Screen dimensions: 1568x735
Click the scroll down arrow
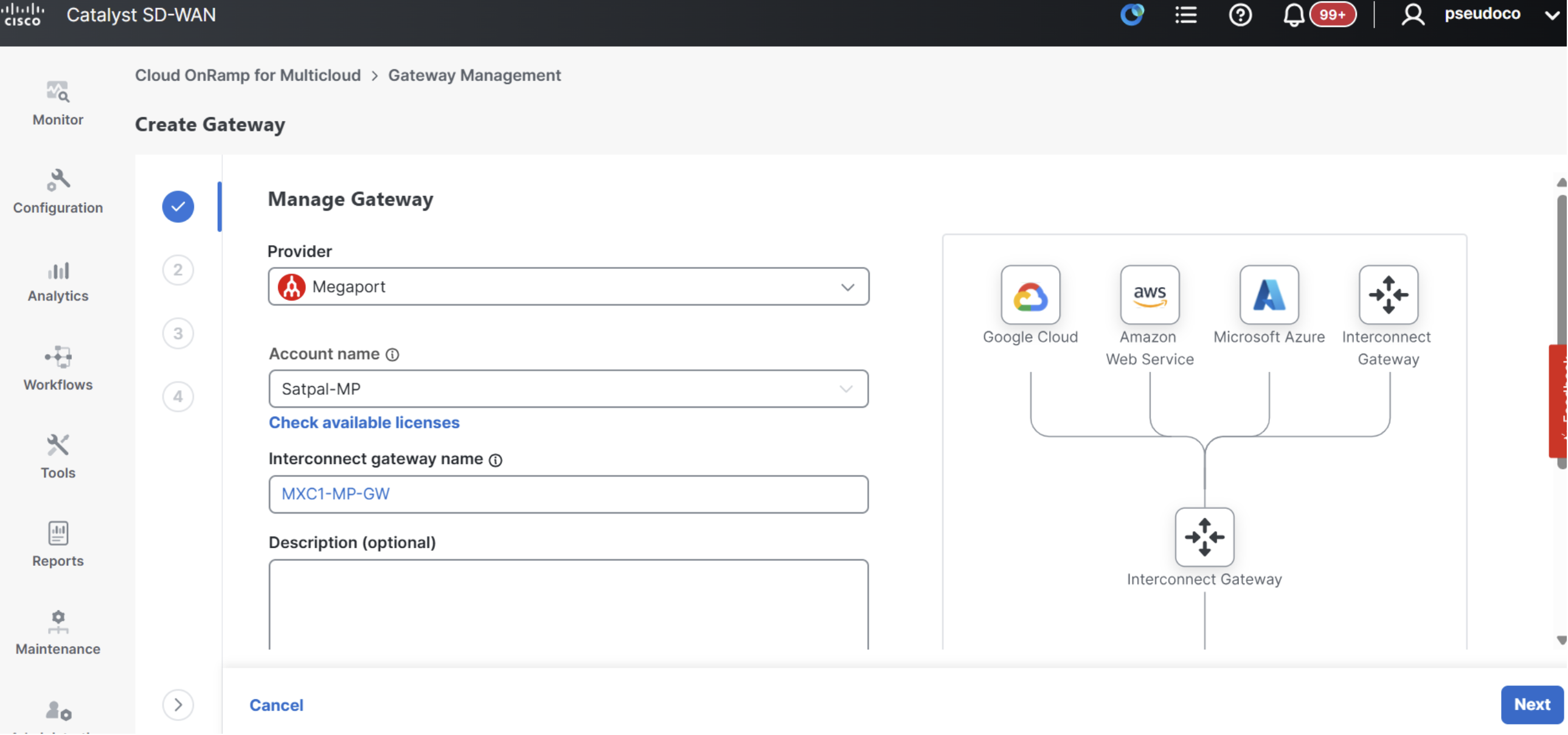[1562, 641]
